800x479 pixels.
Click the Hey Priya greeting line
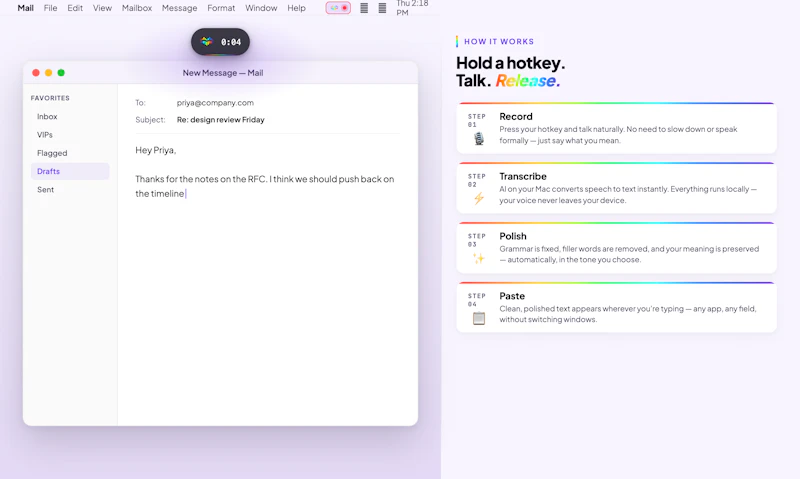click(x=156, y=150)
